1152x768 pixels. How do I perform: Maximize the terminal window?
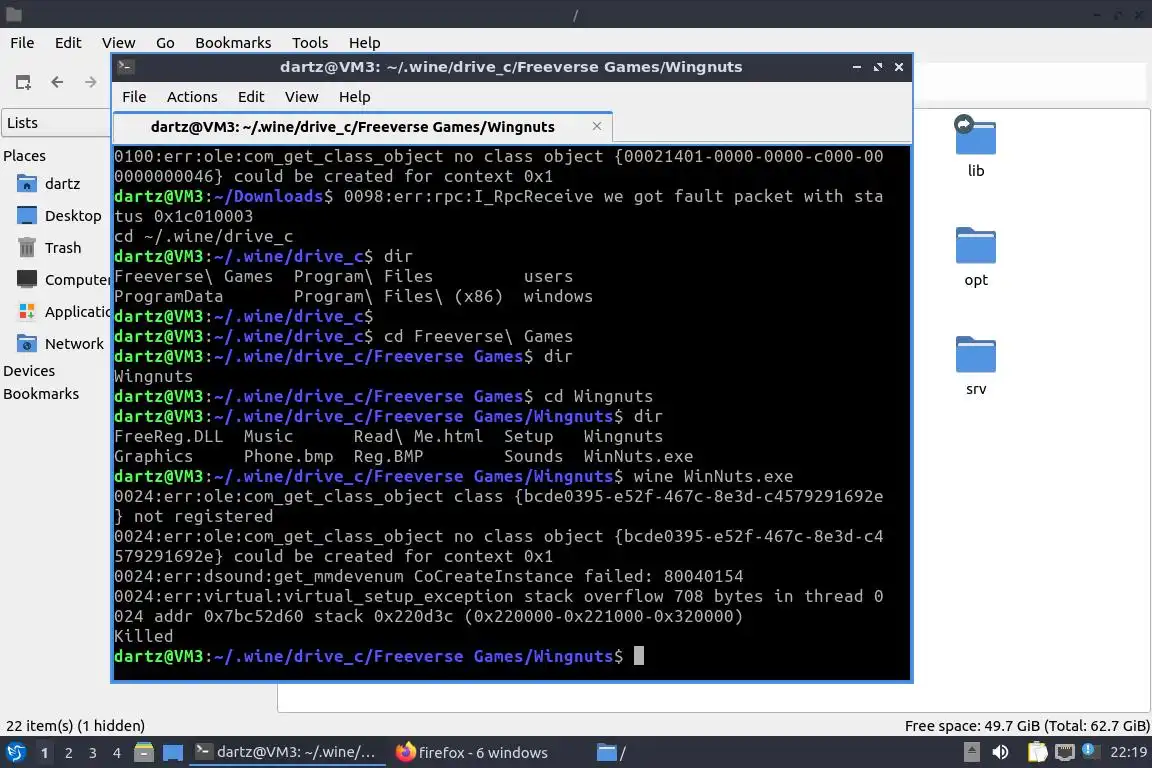(878, 67)
